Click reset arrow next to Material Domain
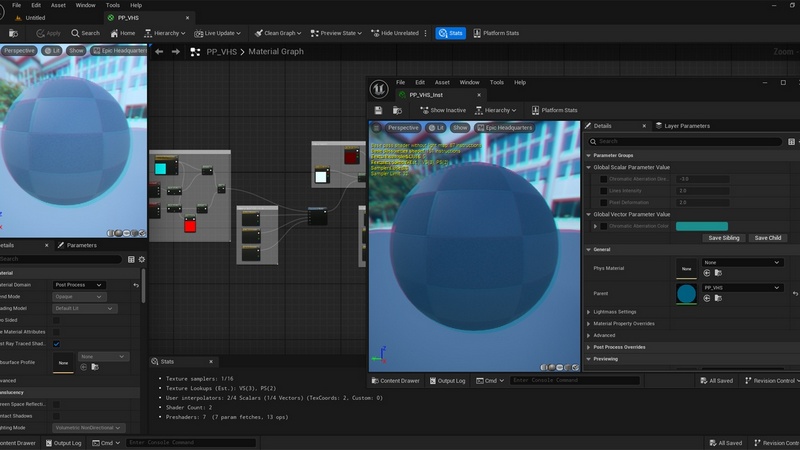The image size is (800, 450). tap(136, 285)
